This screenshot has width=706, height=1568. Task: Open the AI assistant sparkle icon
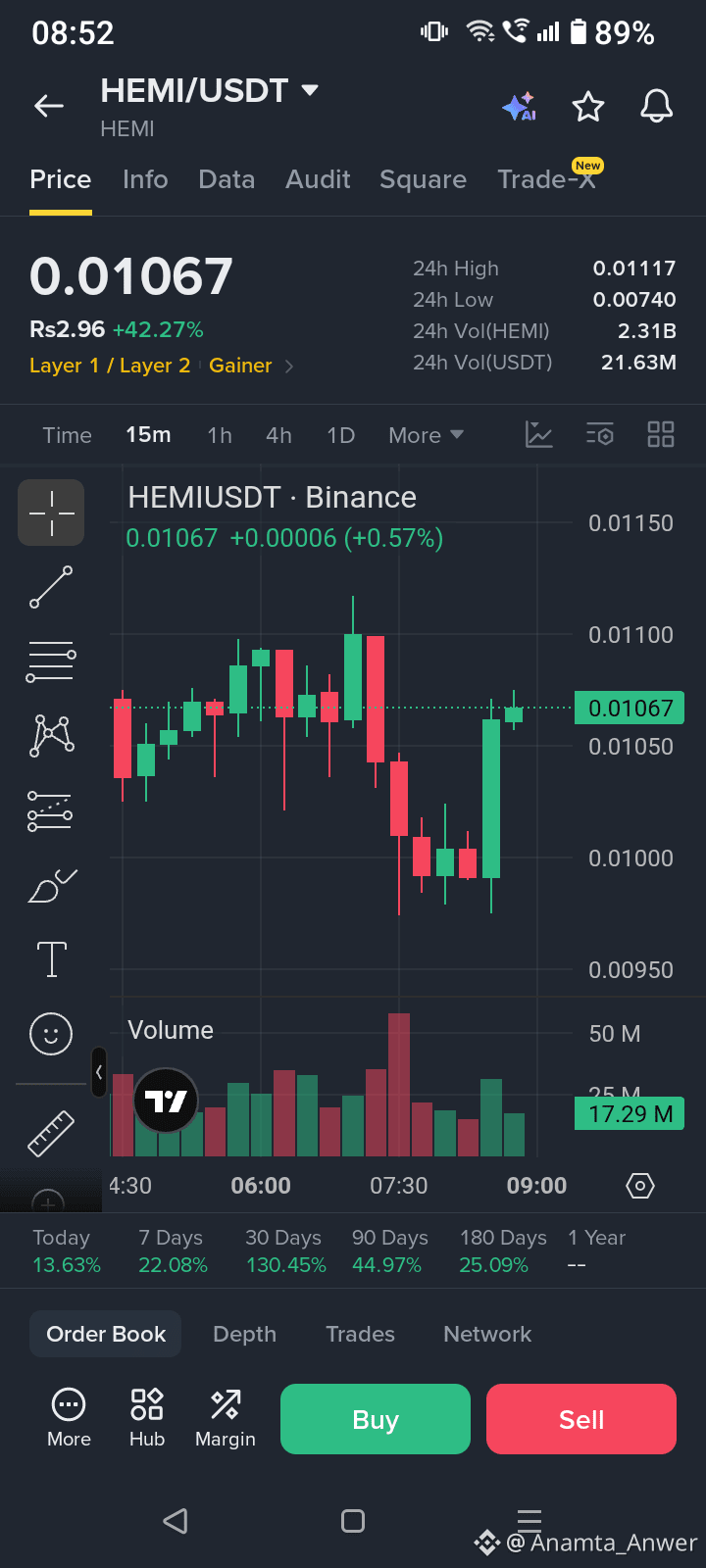coord(519,106)
